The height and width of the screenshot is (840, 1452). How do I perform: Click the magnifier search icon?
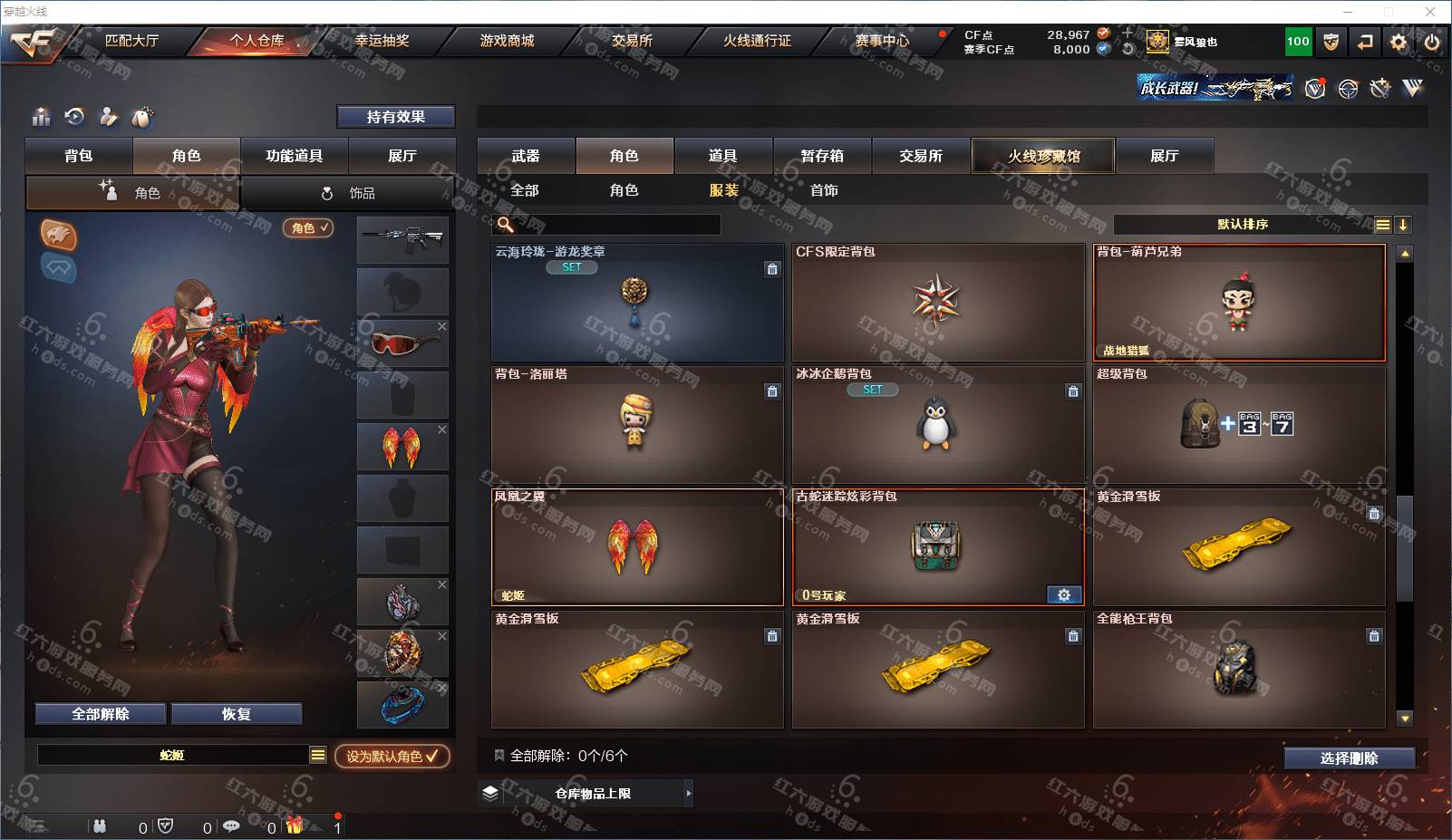click(x=506, y=224)
